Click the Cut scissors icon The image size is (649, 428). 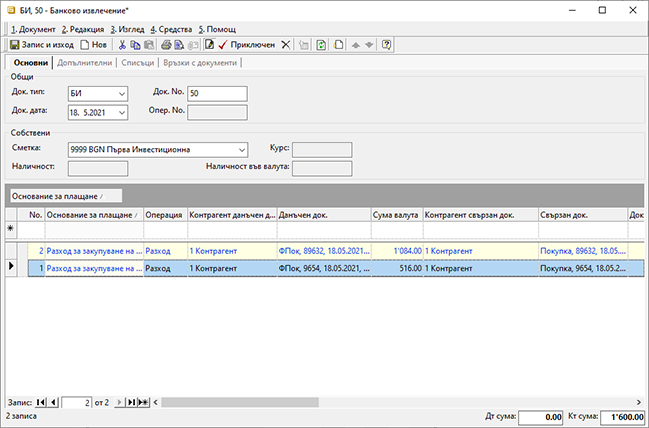point(122,45)
